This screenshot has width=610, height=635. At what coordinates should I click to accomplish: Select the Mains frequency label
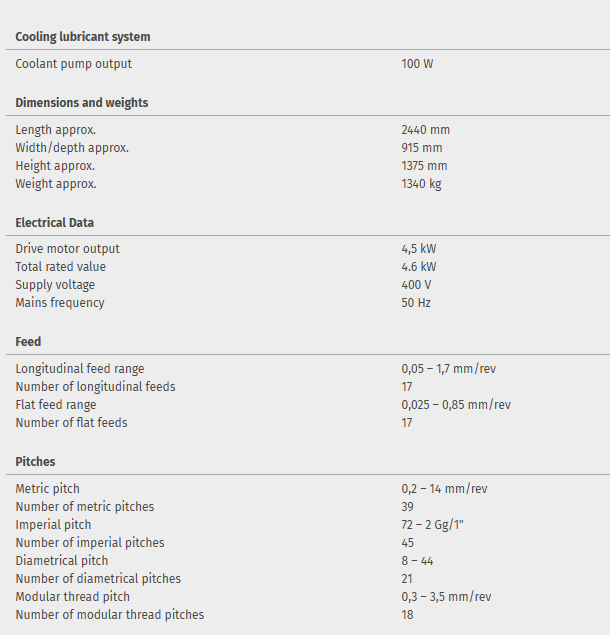click(60, 303)
